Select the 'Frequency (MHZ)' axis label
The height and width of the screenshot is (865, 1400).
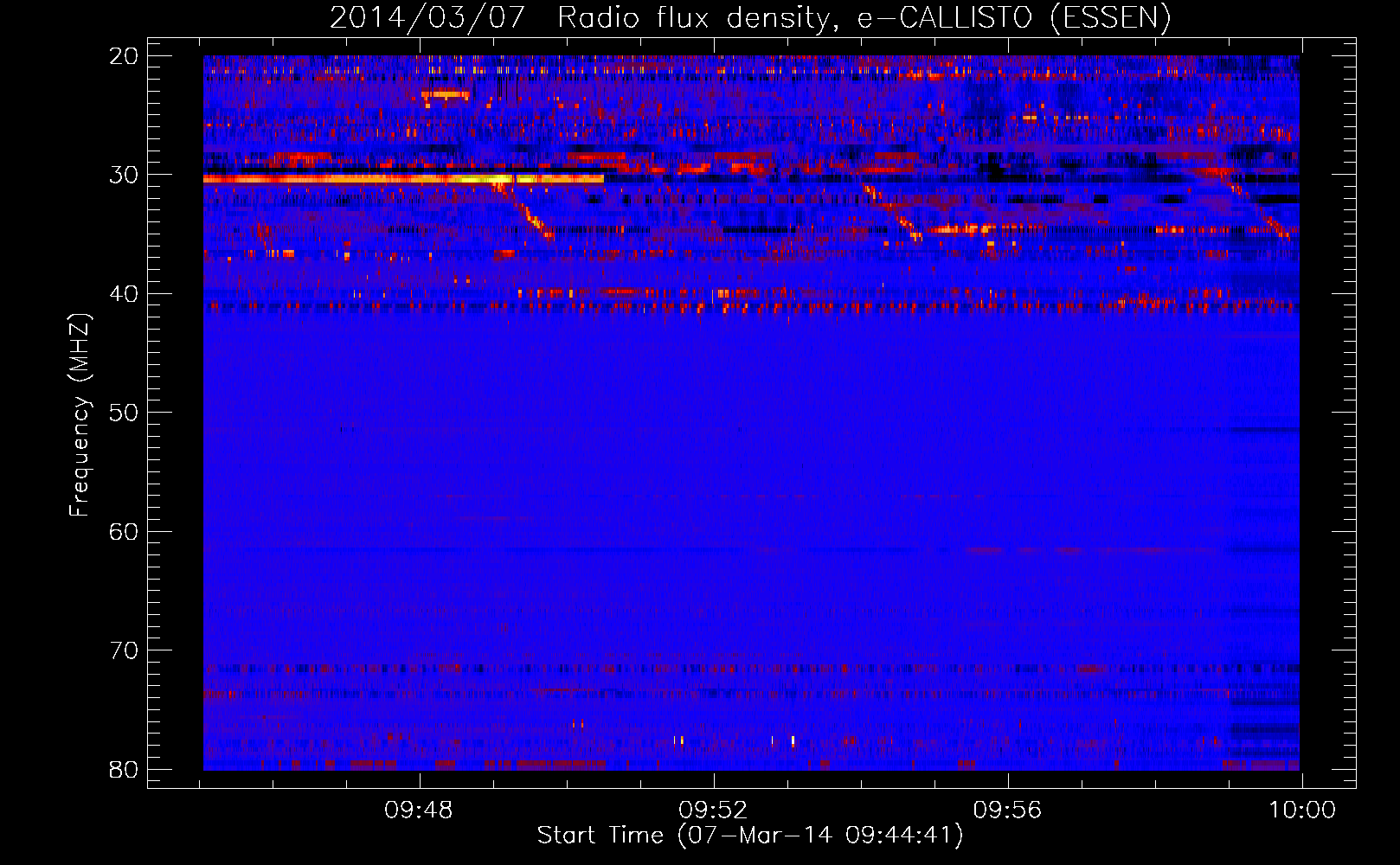tap(79, 414)
